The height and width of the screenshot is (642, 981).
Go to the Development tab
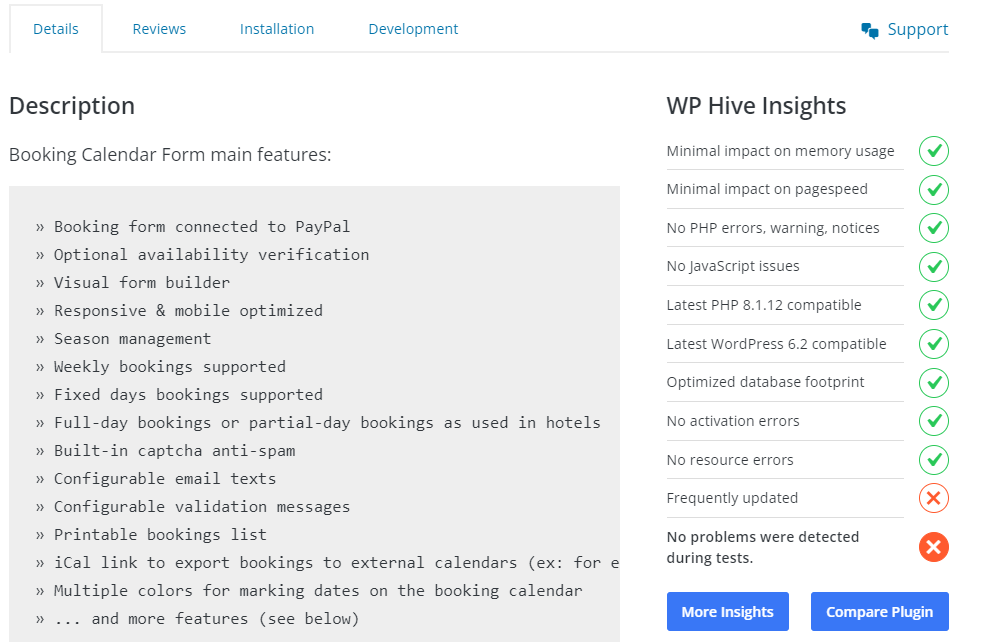point(413,29)
